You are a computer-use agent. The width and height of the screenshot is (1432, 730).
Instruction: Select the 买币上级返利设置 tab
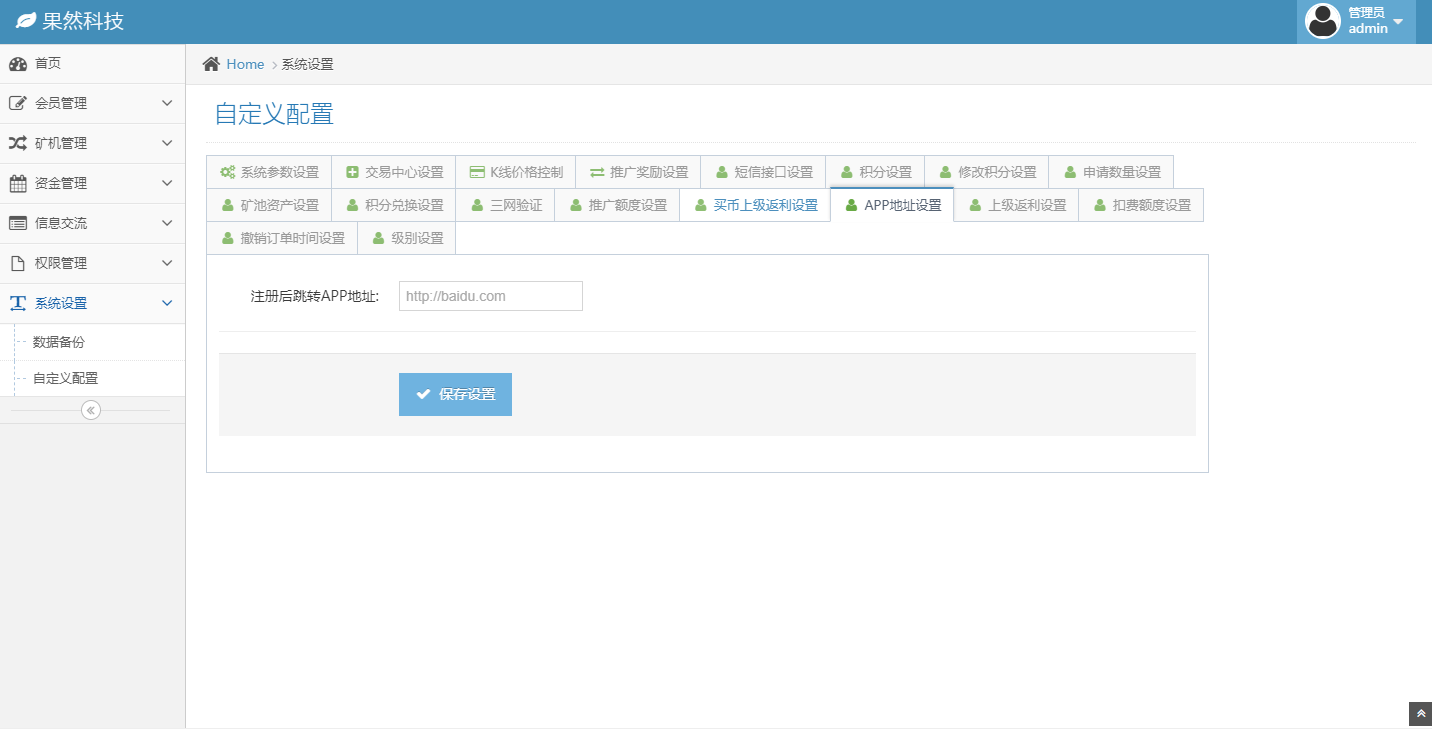755,205
